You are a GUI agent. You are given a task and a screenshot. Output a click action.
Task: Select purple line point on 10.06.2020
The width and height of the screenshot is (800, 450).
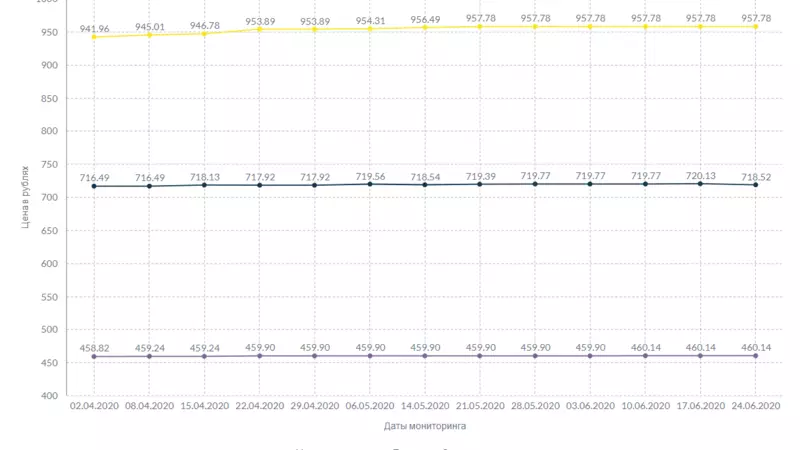[x=646, y=356]
